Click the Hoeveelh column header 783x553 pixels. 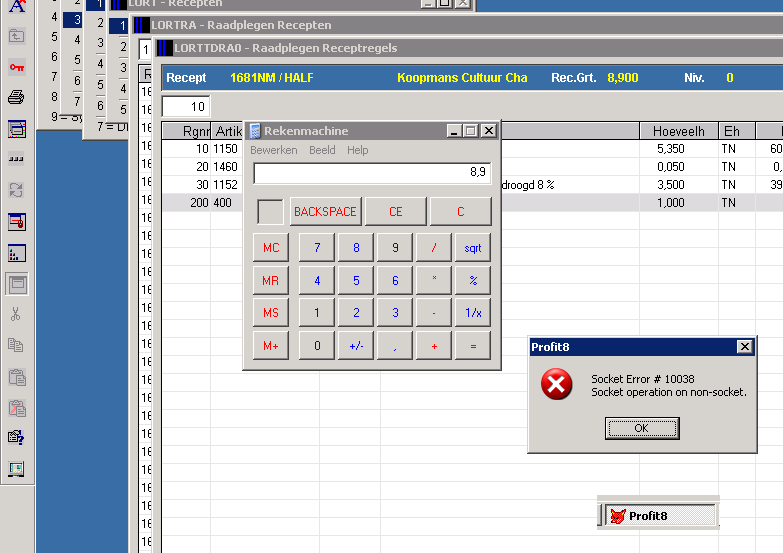[679, 131]
